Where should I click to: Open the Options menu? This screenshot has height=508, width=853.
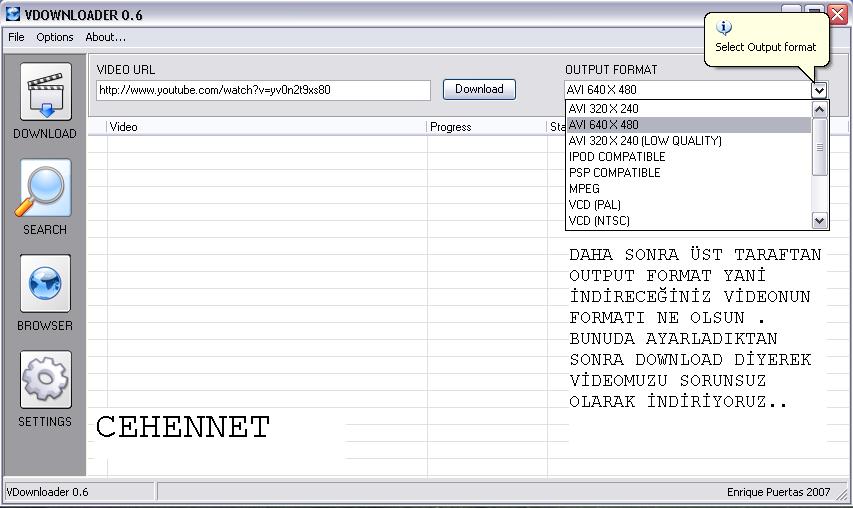(x=54, y=37)
